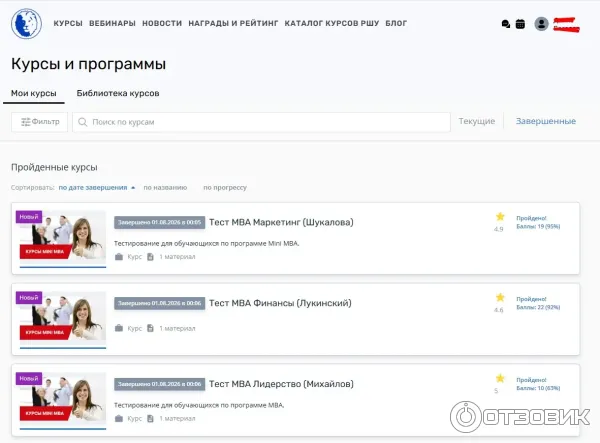The height and width of the screenshot is (443, 600).
Task: Open Тест MBA Финансы (Лукинский) course
Action: (x=280, y=303)
